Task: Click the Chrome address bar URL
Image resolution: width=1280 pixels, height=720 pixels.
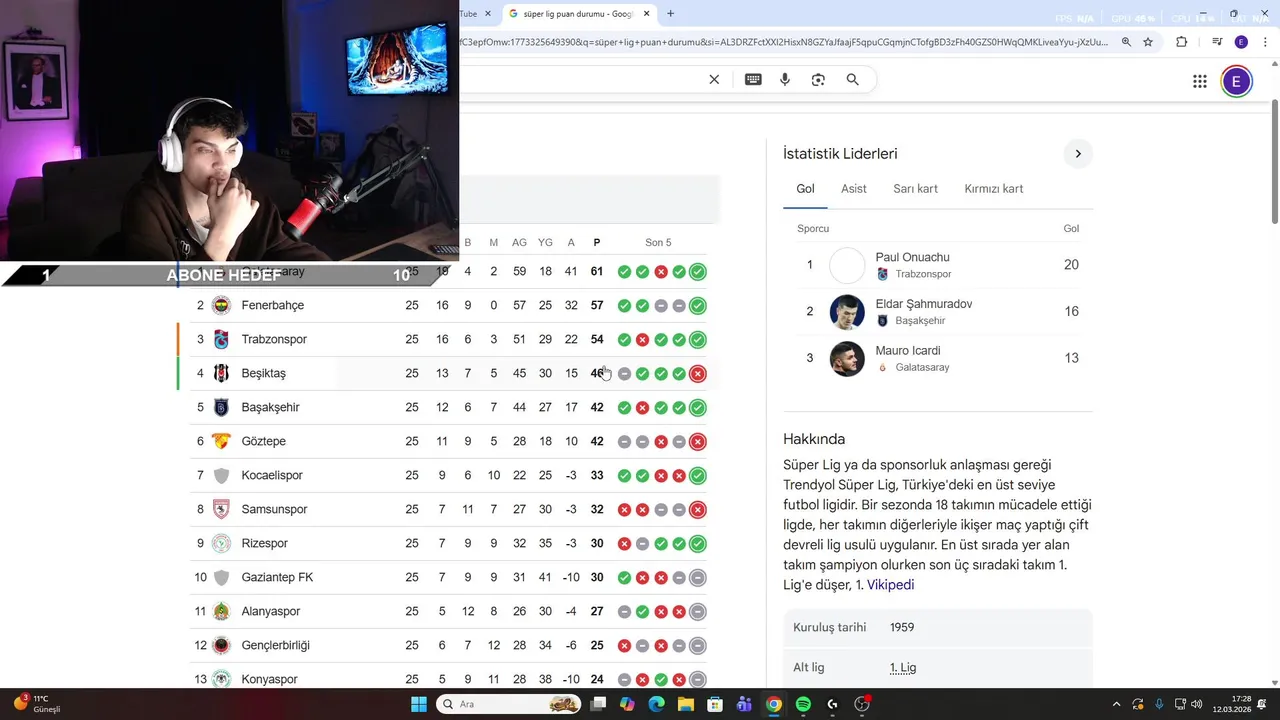Action: click(783, 42)
